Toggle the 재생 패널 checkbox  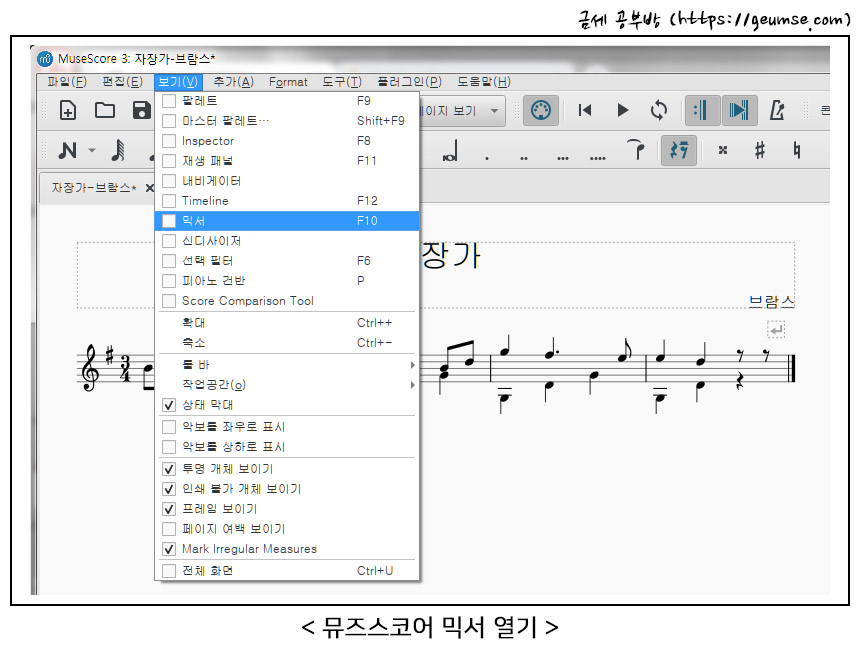(x=169, y=161)
